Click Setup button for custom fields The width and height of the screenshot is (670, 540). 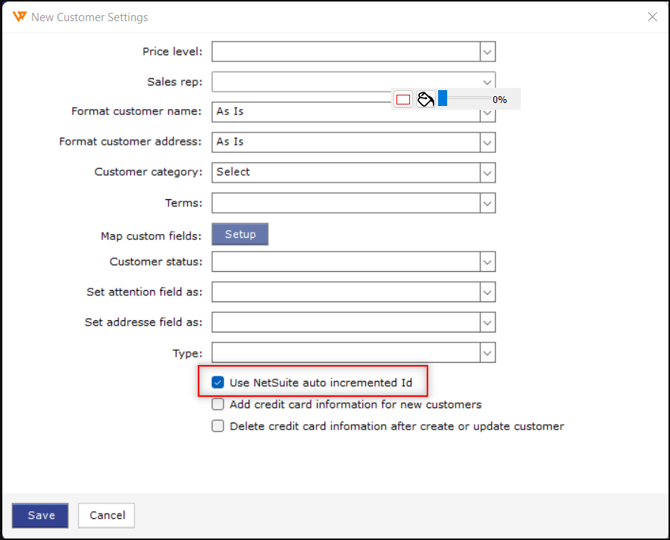240,234
